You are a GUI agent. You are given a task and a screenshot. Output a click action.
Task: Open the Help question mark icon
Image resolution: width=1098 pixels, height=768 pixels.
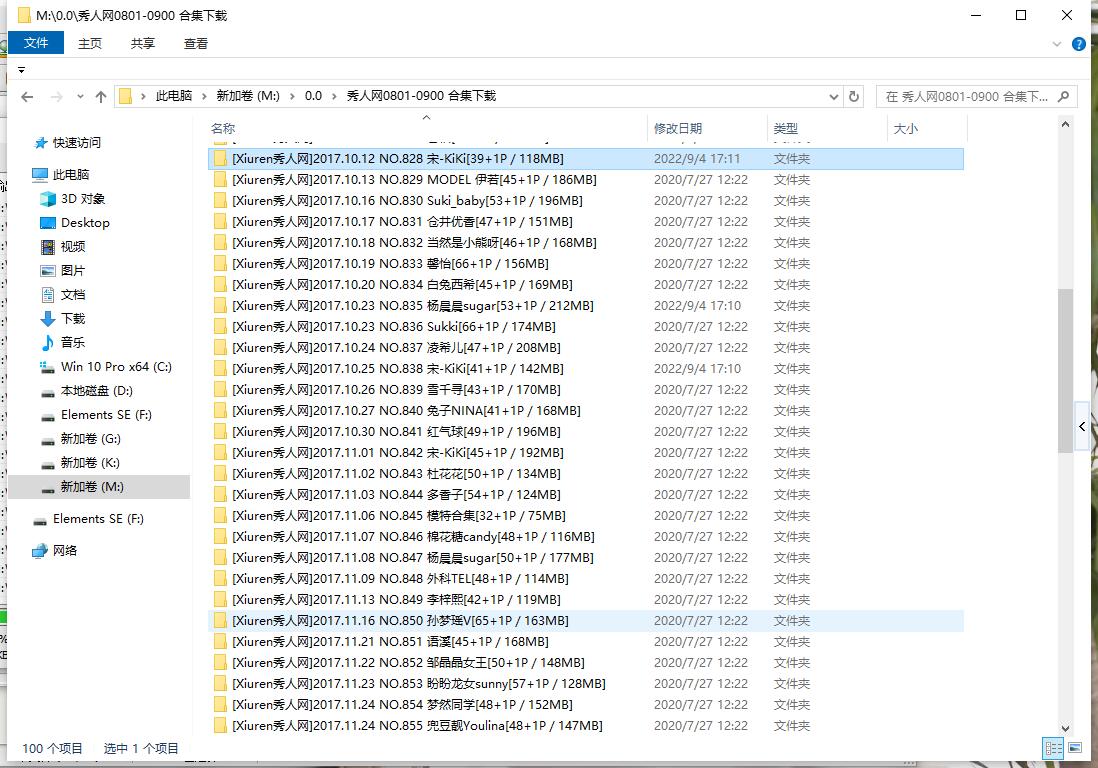pos(1079,44)
